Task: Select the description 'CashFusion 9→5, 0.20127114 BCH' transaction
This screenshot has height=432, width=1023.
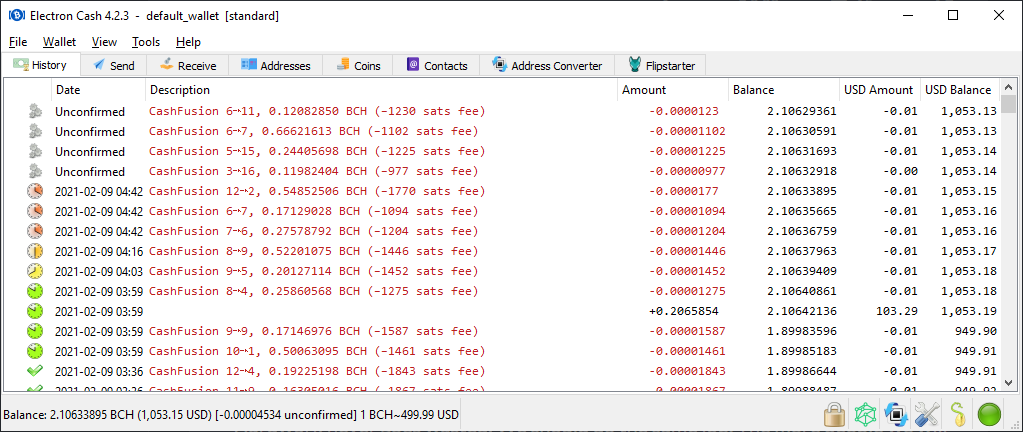Action: 313,271
